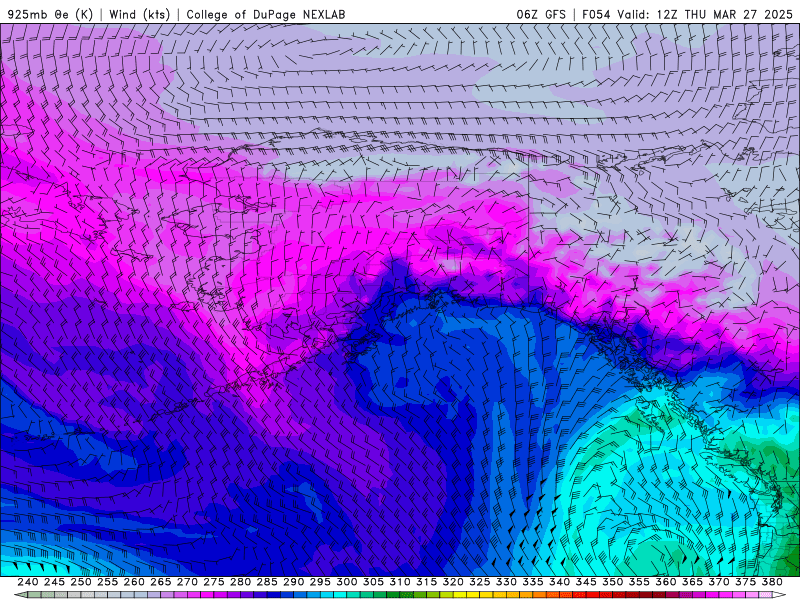This screenshot has width=800, height=600.
Task: Click the 310 color scale label
Action: 399,582
